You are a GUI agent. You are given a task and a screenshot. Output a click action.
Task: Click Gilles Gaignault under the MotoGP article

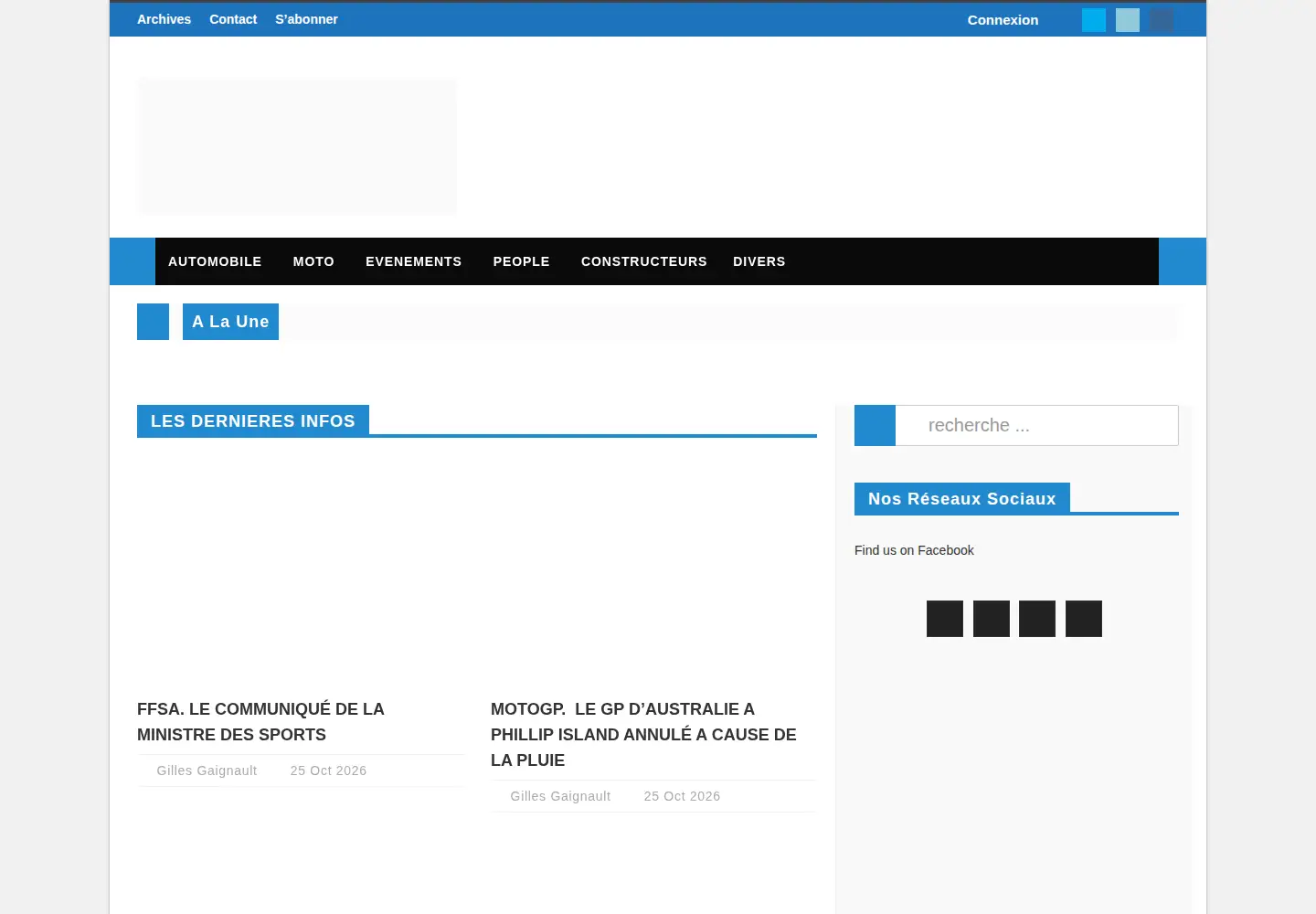tap(560, 796)
